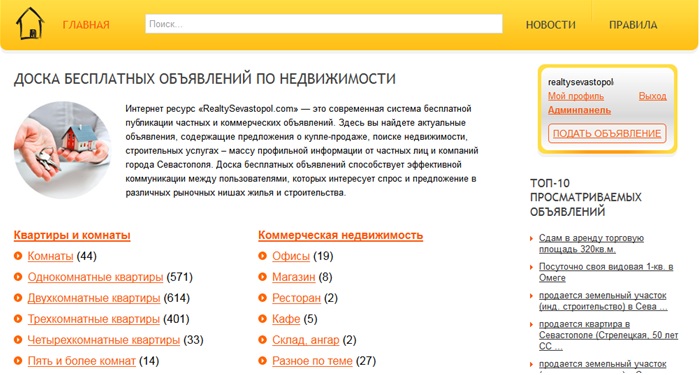
Task: Open Мой профиль link
Action: coord(576,96)
